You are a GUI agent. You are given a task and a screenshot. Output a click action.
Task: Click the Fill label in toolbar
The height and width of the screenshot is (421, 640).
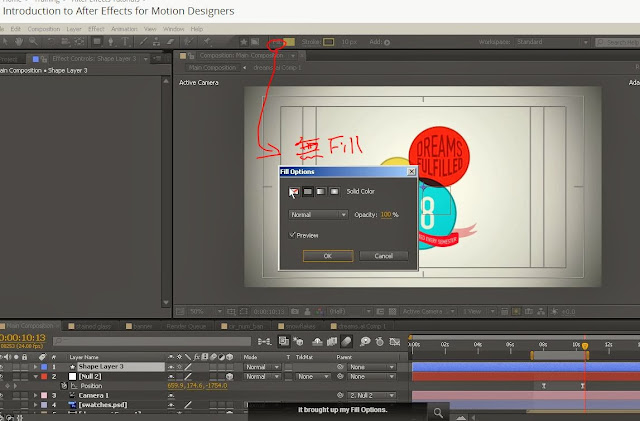pyautogui.click(x=277, y=42)
